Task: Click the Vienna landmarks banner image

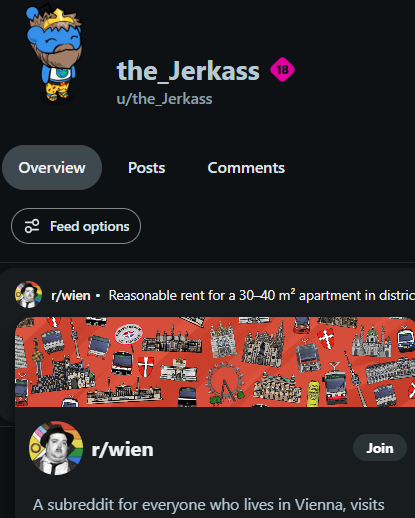Action: click(215, 362)
